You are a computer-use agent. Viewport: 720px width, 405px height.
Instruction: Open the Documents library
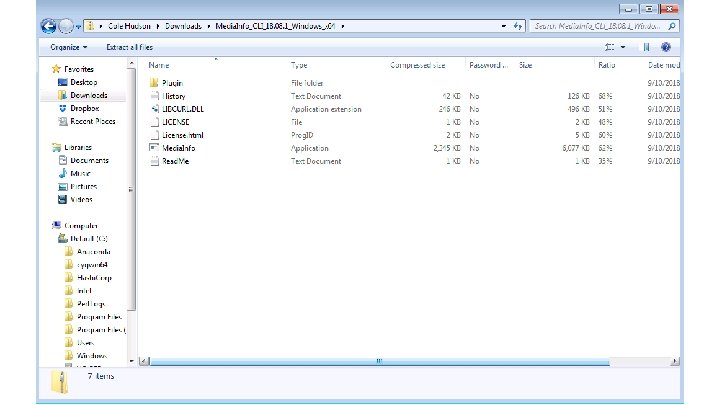[89, 160]
